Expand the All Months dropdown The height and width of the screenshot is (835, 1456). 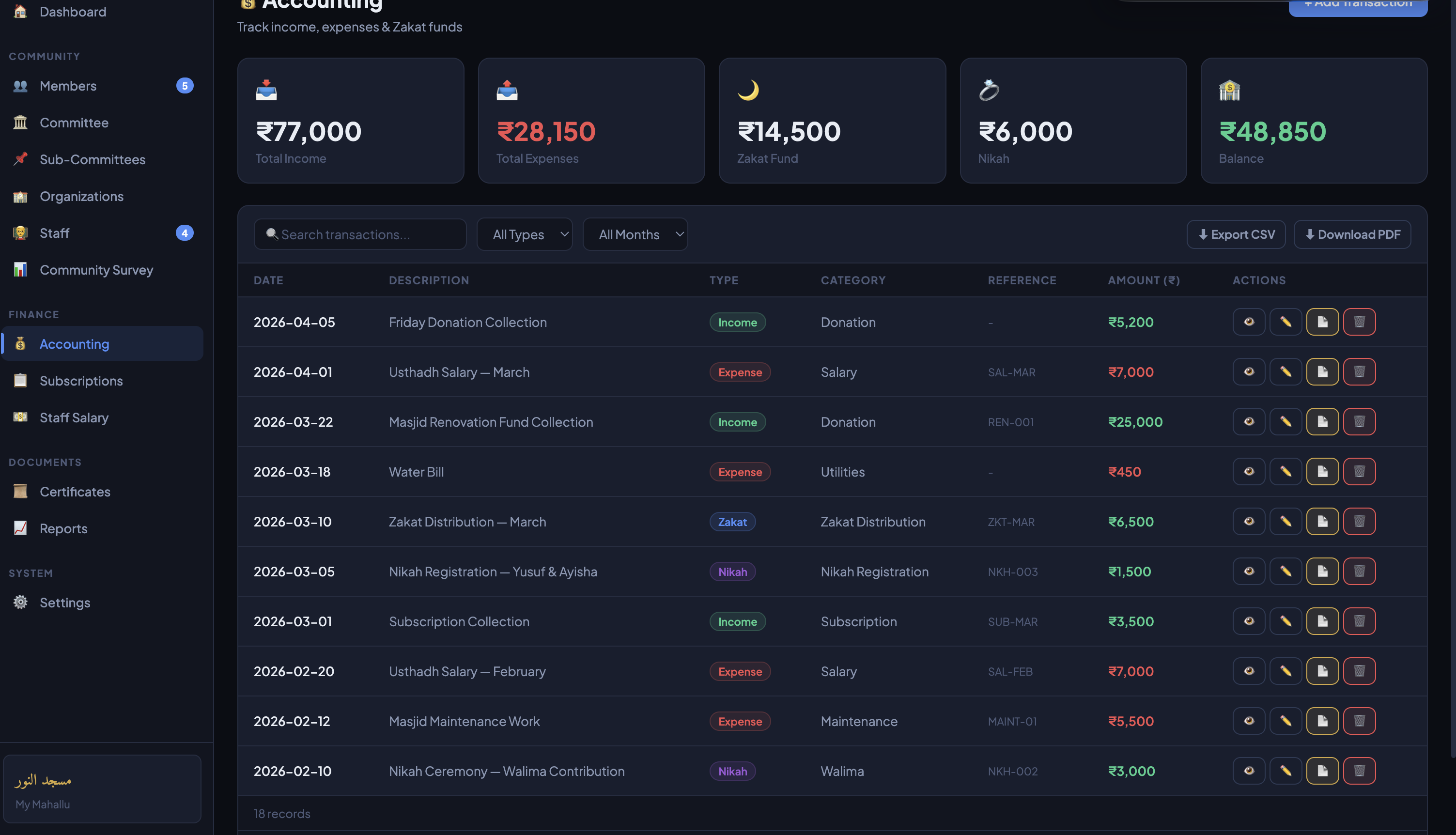635,234
